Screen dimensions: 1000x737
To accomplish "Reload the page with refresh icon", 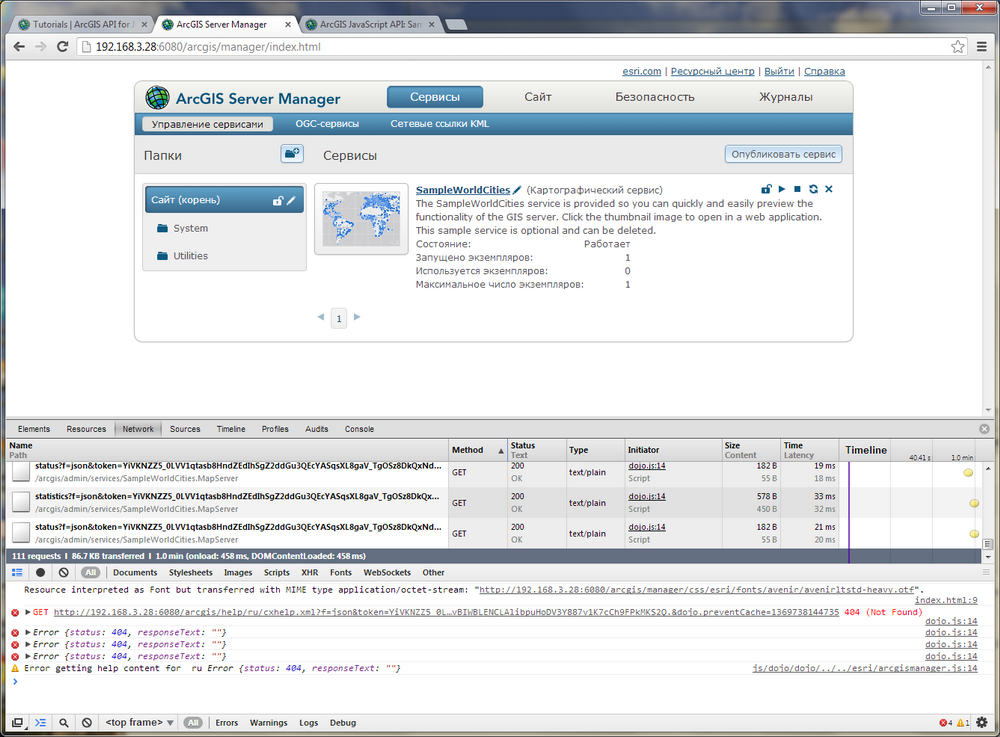I will [x=62, y=47].
